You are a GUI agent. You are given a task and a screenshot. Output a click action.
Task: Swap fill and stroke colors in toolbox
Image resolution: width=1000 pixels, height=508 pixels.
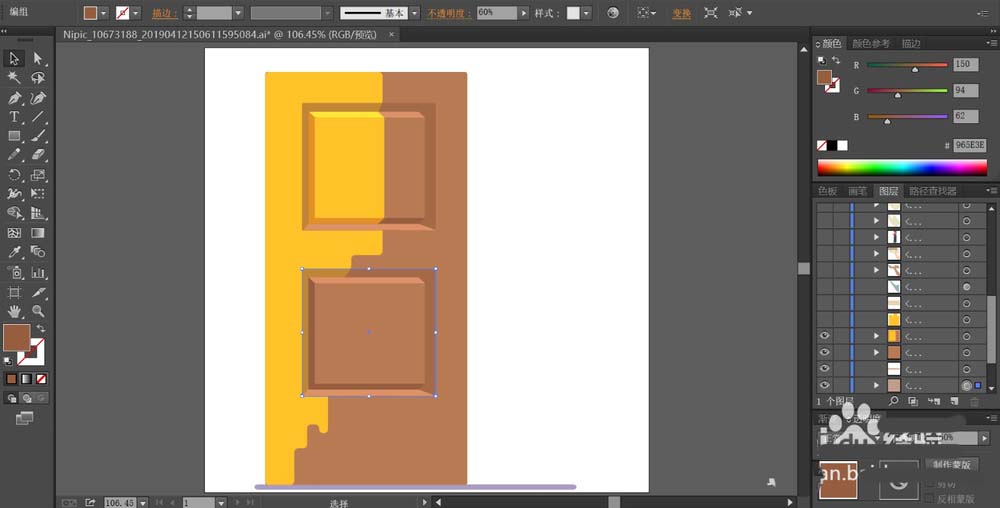[40, 329]
